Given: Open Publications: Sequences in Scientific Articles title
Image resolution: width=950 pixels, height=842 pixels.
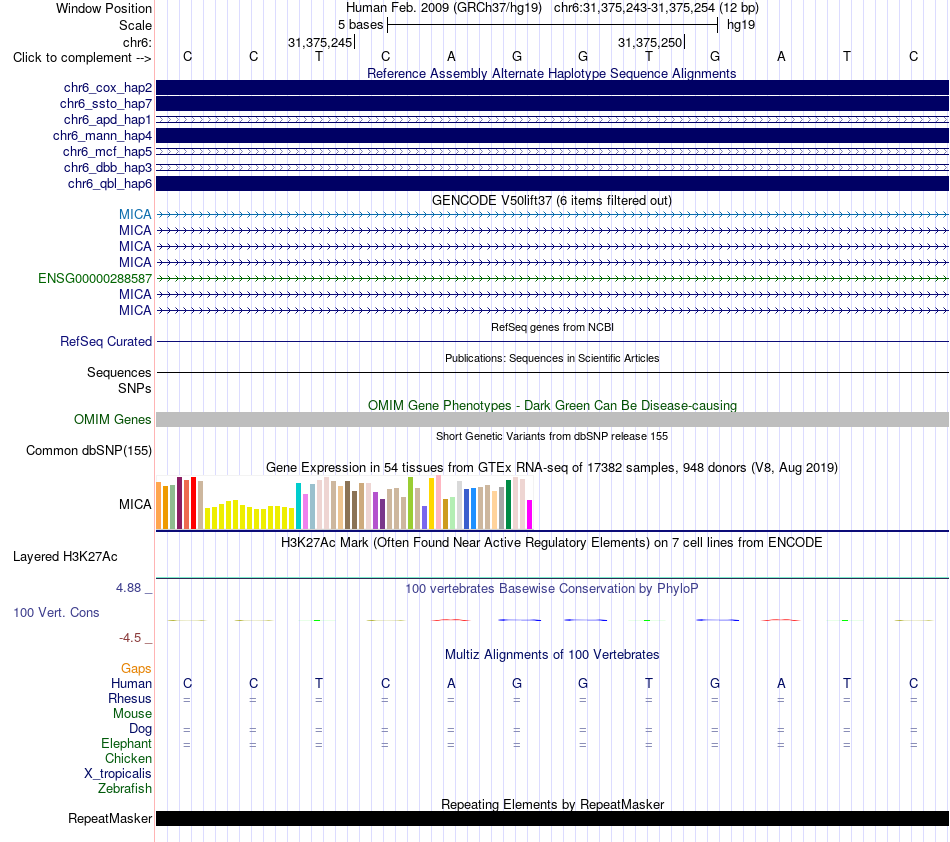Looking at the screenshot, I should click(552, 358).
